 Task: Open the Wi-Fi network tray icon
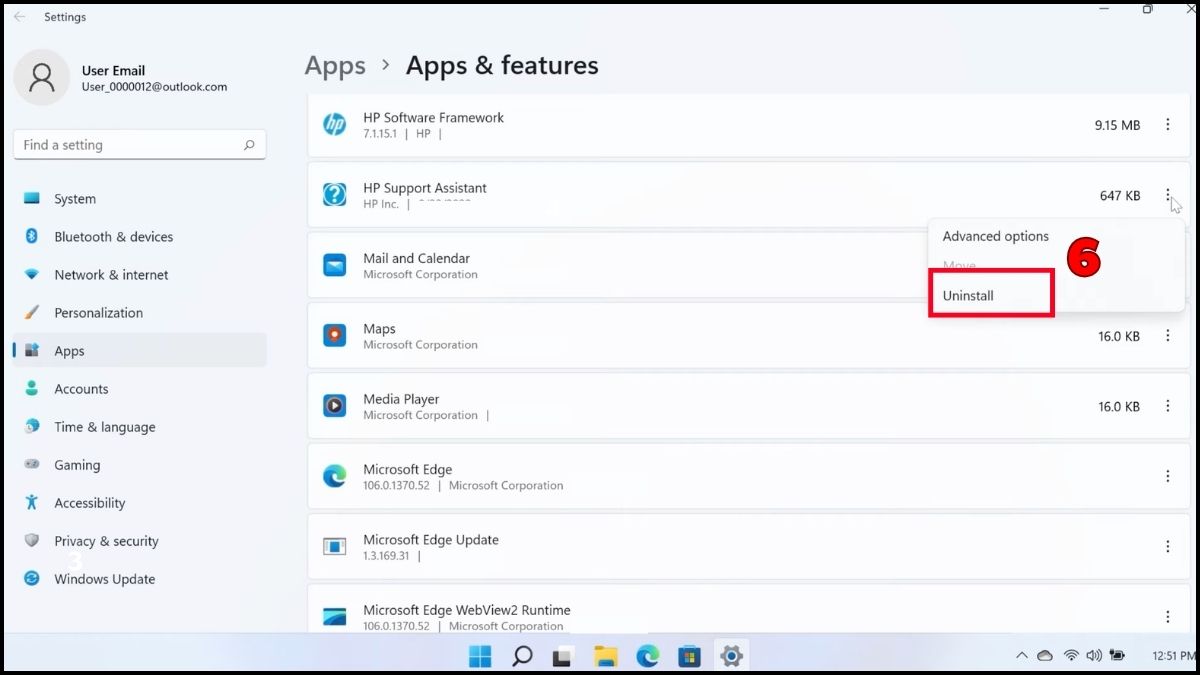(x=1071, y=656)
